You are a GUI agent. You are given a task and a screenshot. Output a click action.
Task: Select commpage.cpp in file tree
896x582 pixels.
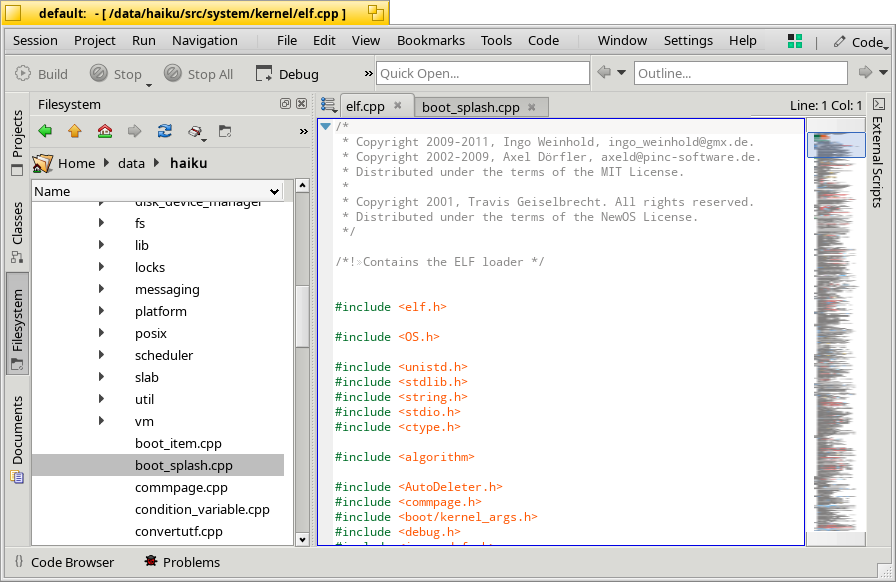pyautogui.click(x=181, y=487)
